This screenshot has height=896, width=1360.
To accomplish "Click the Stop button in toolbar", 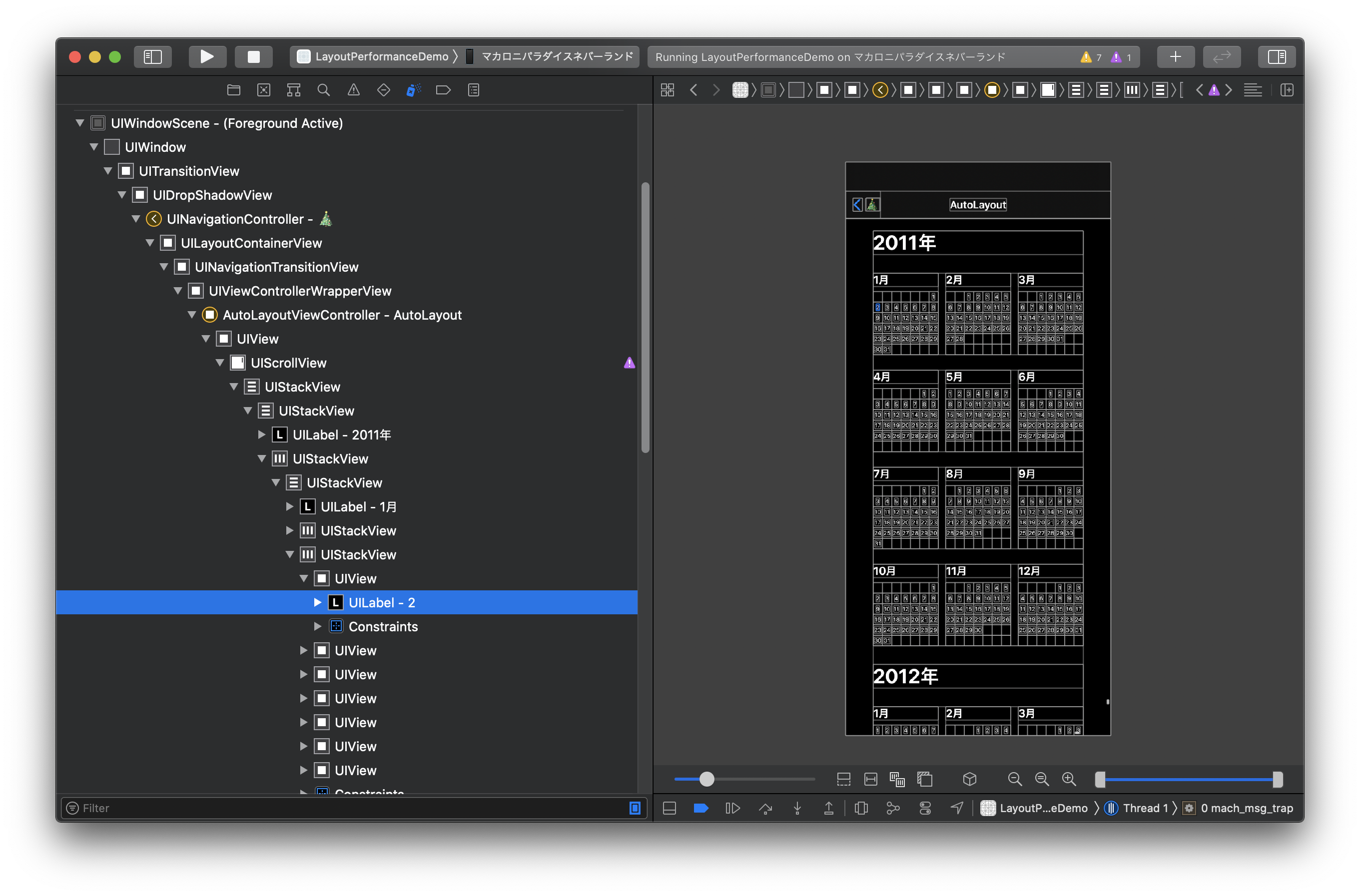I will click(x=253, y=56).
